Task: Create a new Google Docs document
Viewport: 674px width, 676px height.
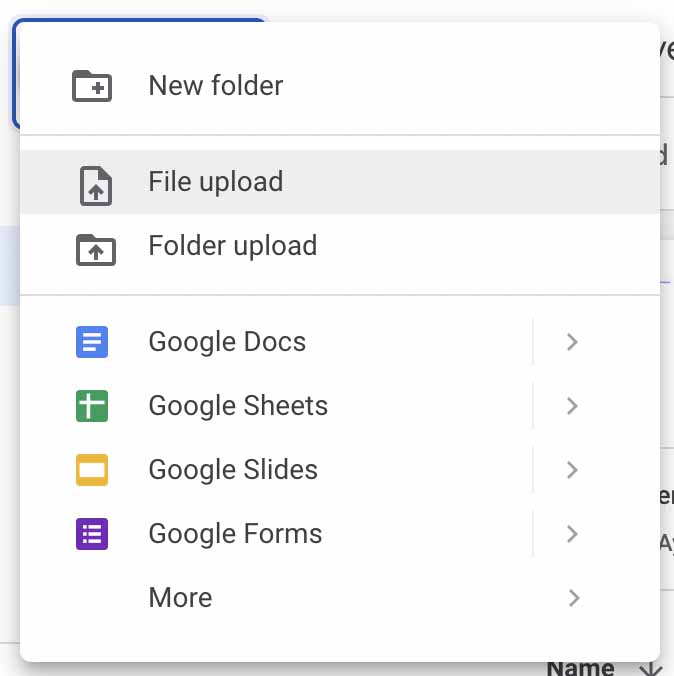Action: (276, 342)
